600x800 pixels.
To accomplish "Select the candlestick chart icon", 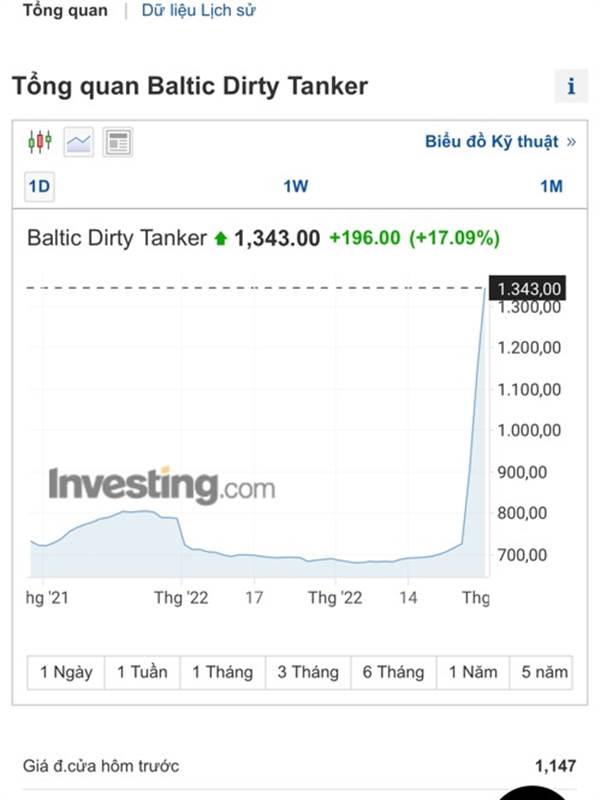I will pyautogui.click(x=40, y=142).
